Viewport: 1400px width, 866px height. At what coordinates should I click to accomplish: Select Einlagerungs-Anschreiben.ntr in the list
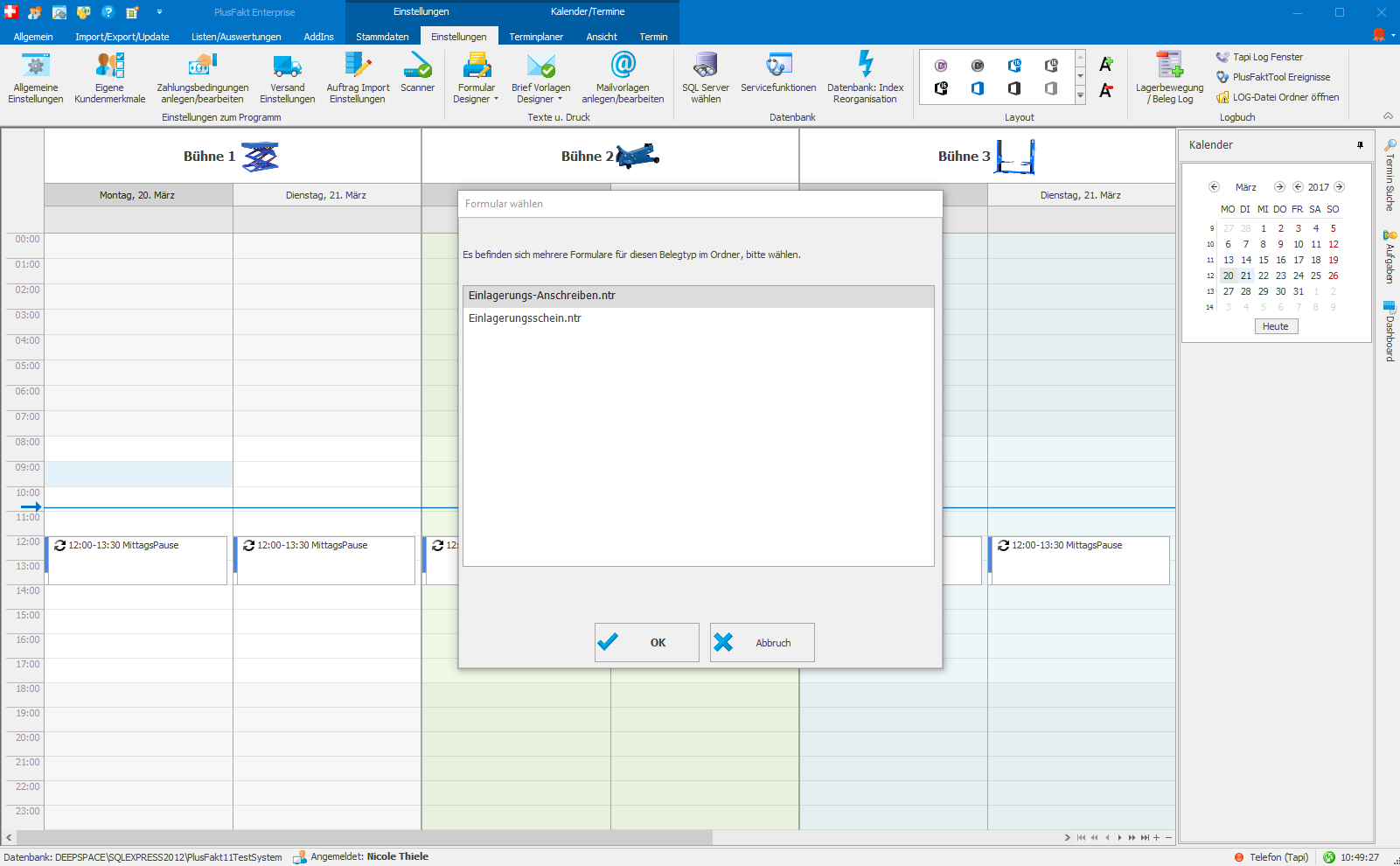698,296
